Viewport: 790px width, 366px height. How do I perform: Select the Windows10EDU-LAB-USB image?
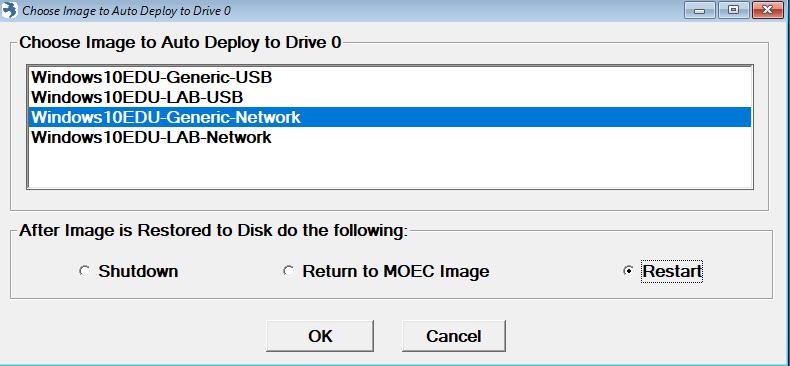pyautogui.click(x=388, y=97)
